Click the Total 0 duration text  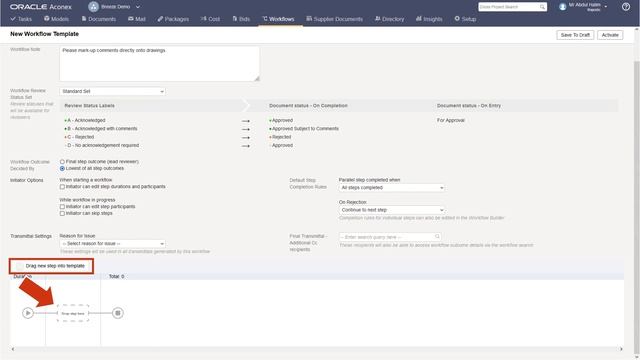click(x=116, y=277)
